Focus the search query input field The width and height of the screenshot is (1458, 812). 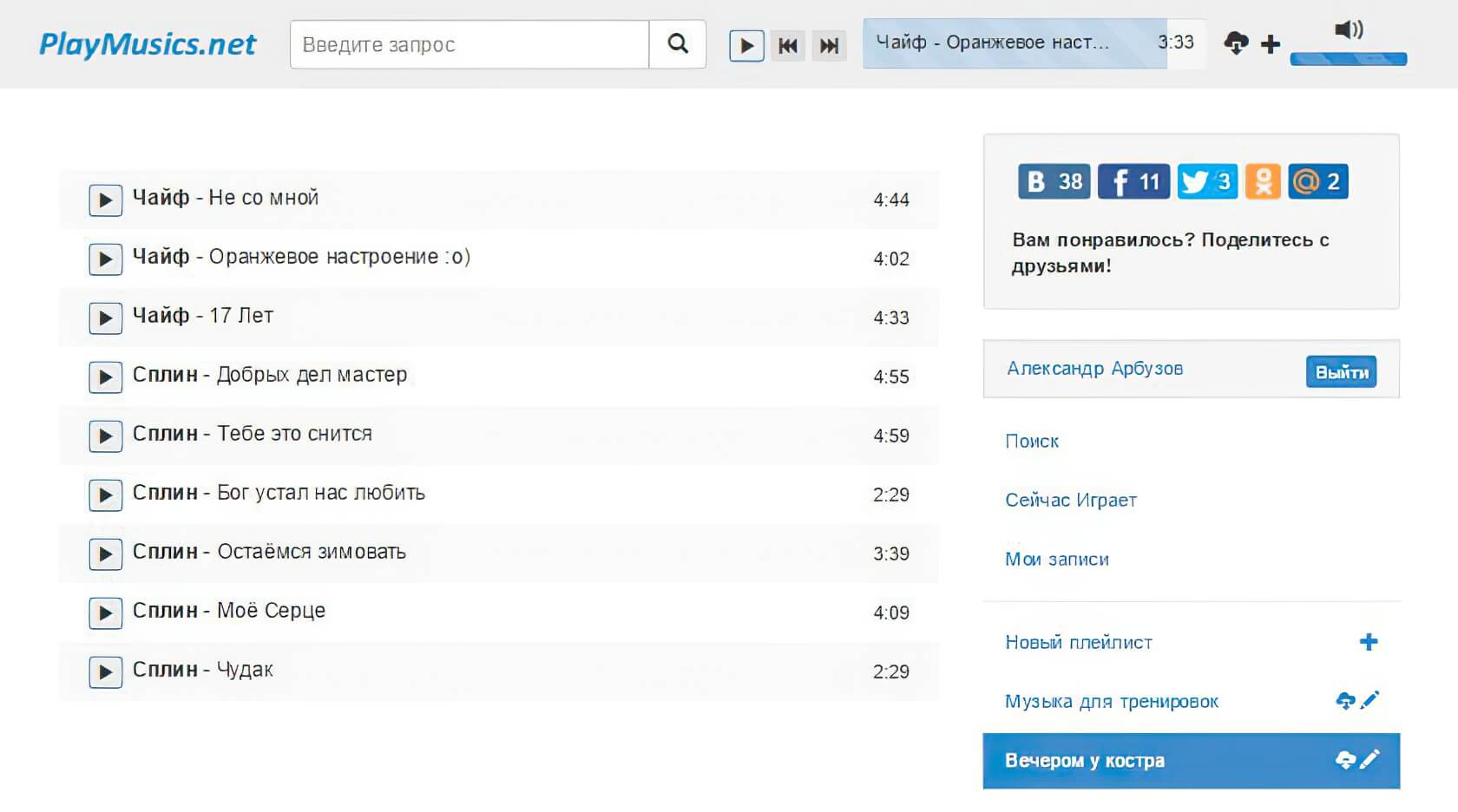(x=470, y=44)
